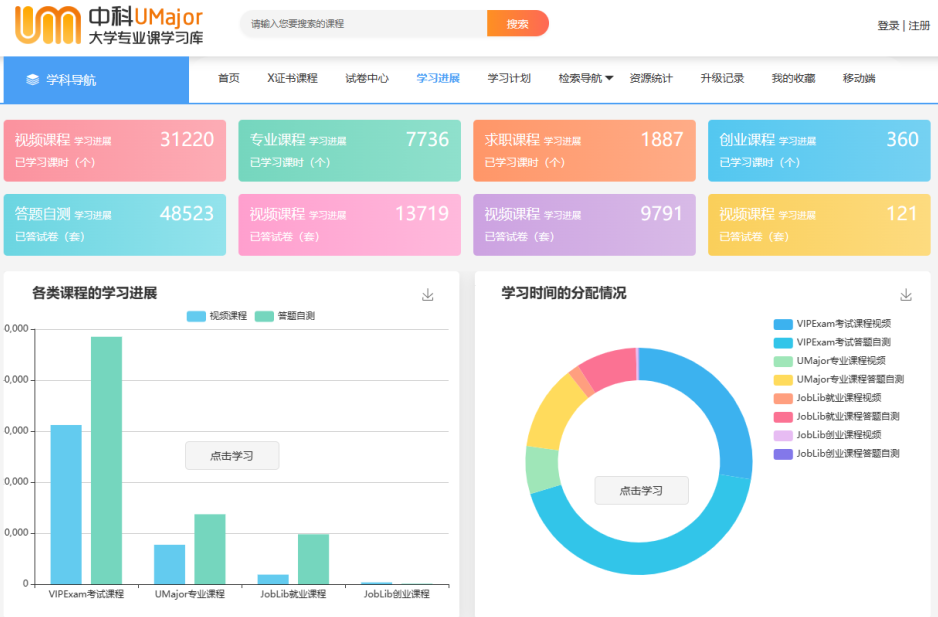Toggle UMajor专业课程答题自测 legend item
The height and width of the screenshot is (617, 938).
coord(840,380)
